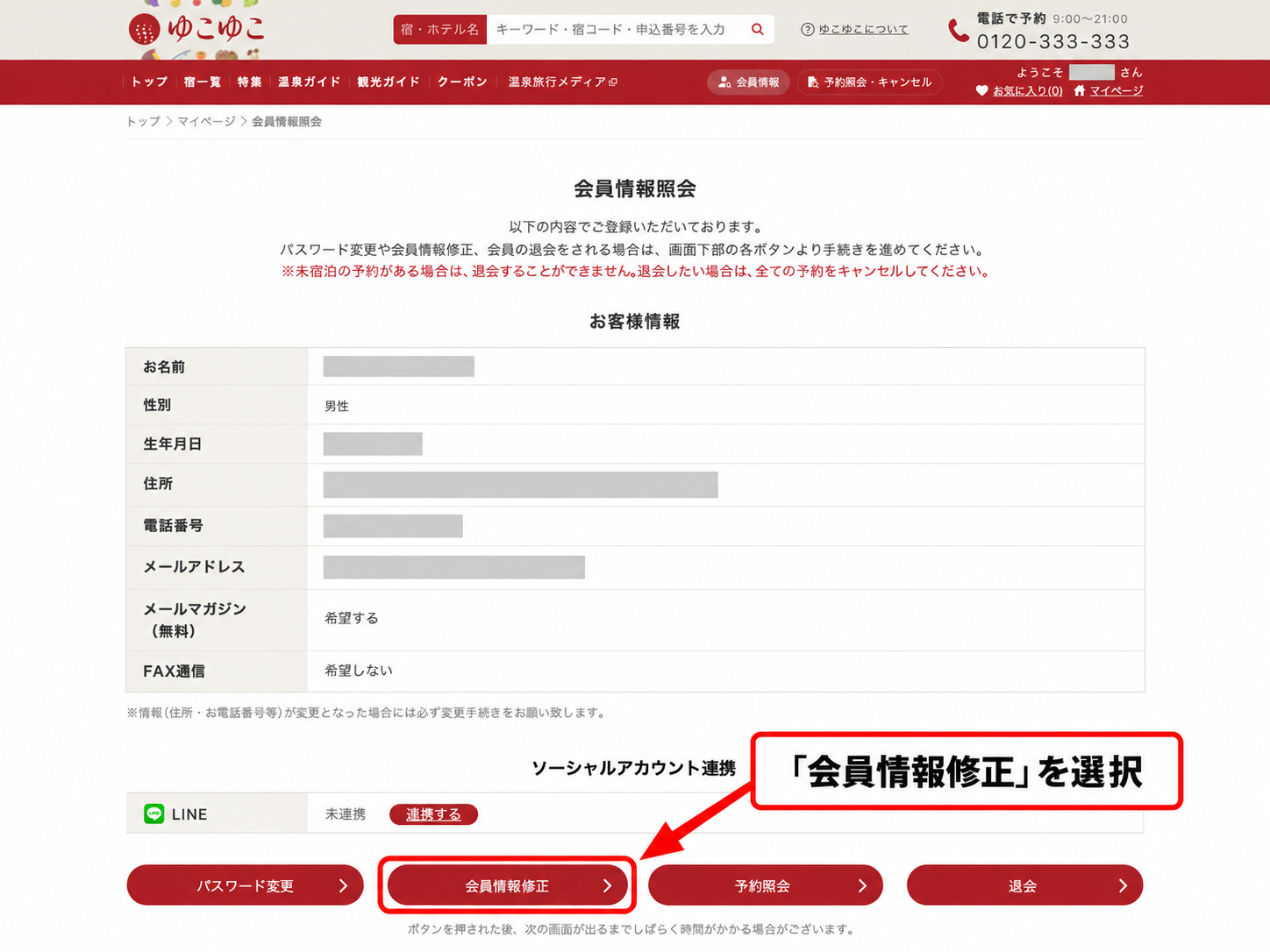Image resolution: width=1270 pixels, height=952 pixels.
Task: Click トップ in the breadcrumb trail
Action: (143, 121)
